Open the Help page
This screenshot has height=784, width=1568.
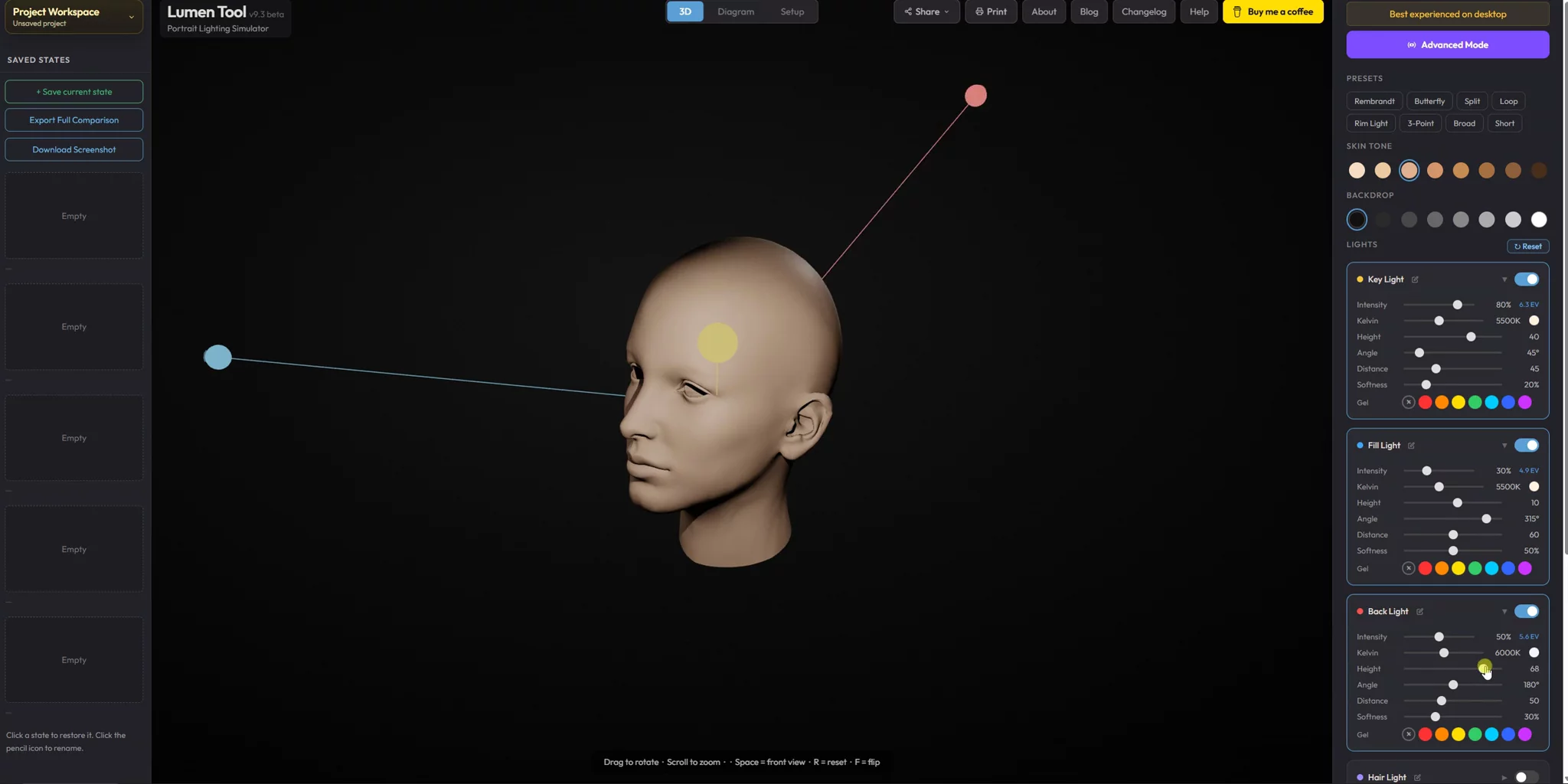tap(1199, 11)
